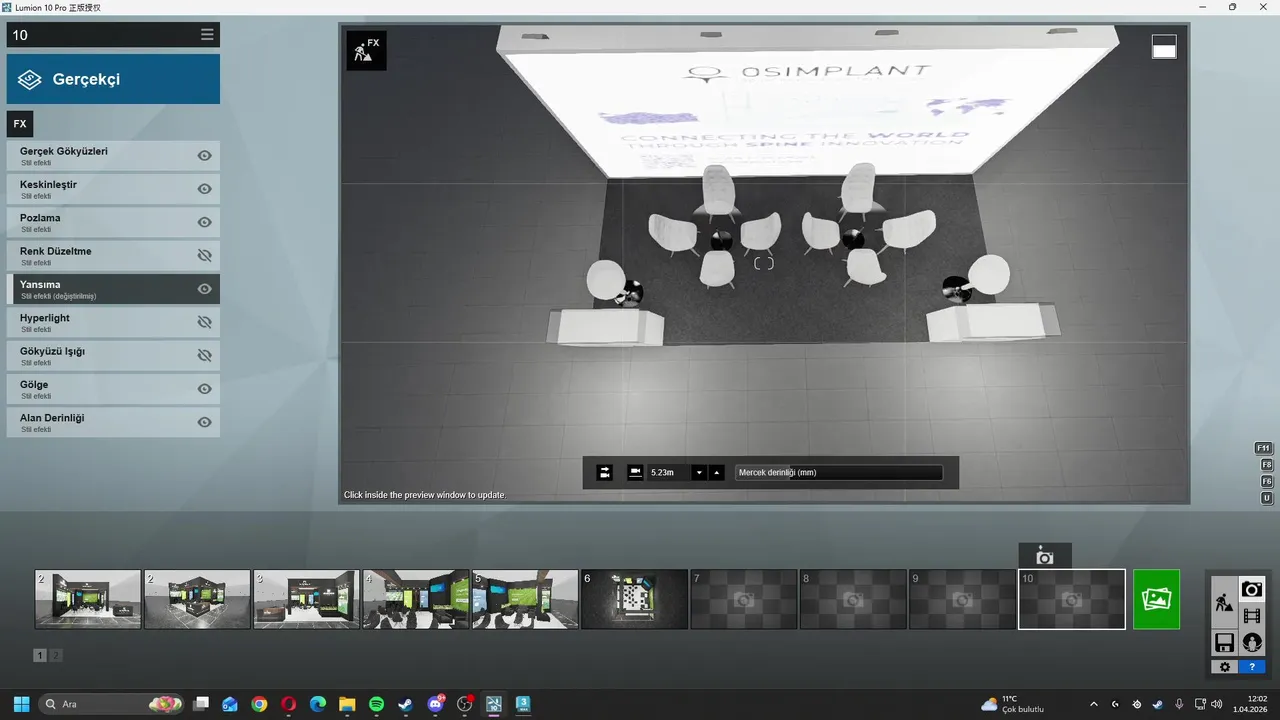Click the 5.23m camera height field

[668, 473]
